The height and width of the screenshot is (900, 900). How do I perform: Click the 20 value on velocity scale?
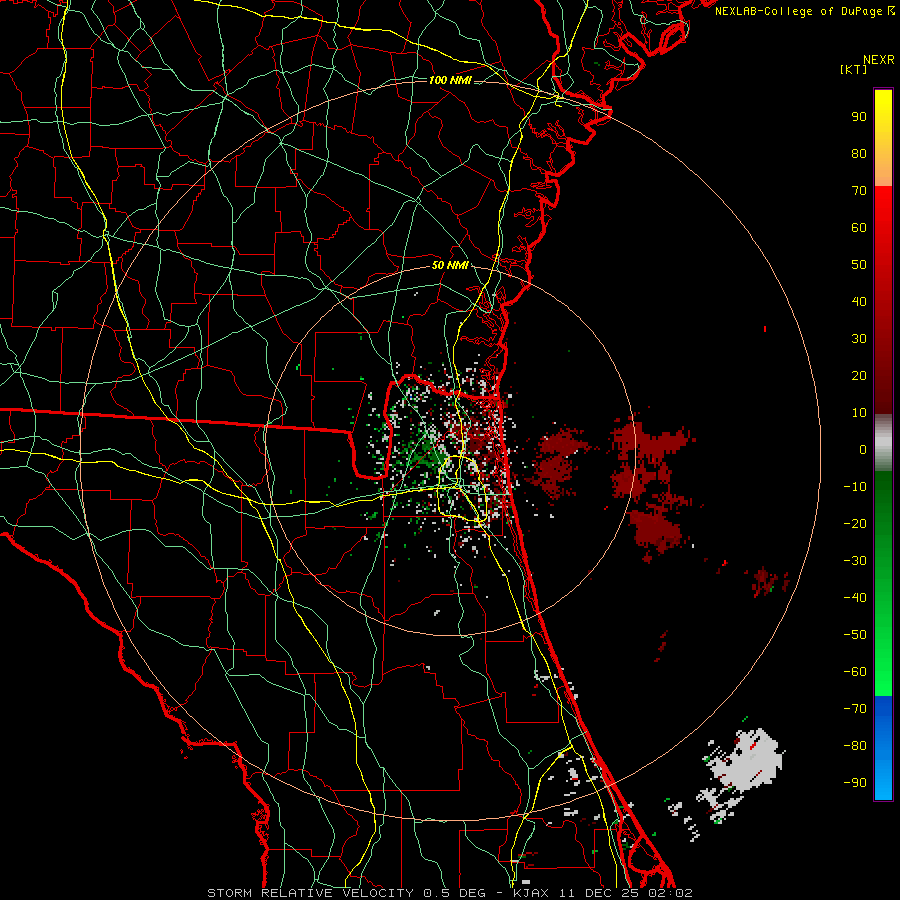coord(859,375)
